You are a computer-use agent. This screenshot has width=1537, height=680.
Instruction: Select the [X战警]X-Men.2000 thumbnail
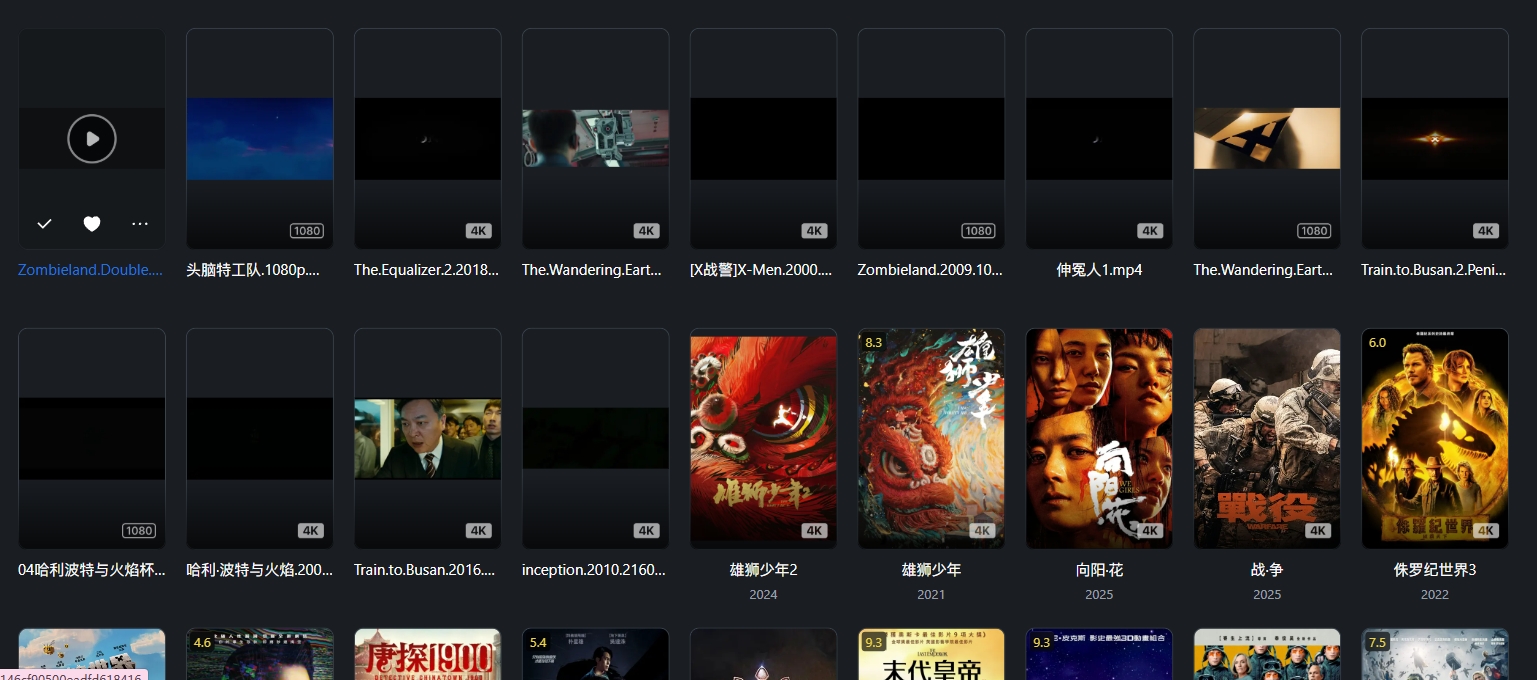tap(764, 139)
